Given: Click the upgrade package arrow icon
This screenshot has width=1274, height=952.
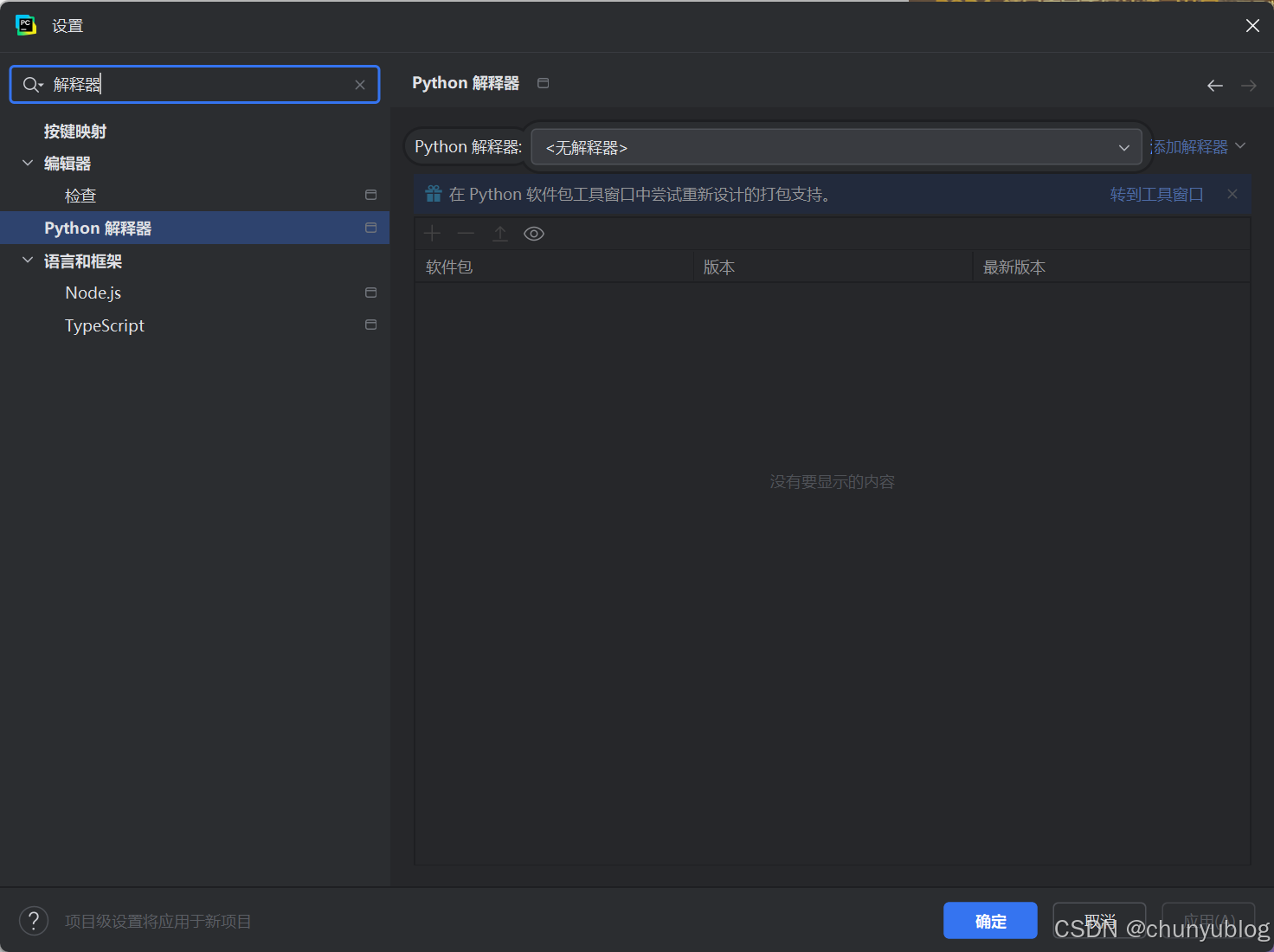Looking at the screenshot, I should [500, 234].
